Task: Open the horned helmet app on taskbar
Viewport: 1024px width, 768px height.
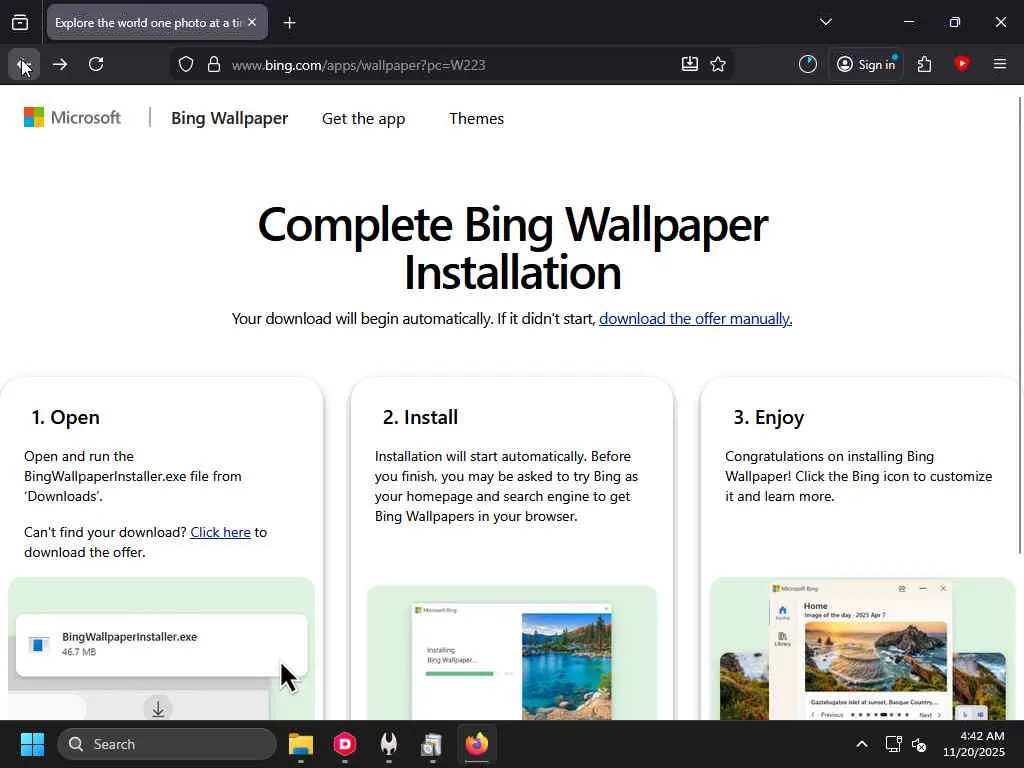Action: click(x=389, y=744)
